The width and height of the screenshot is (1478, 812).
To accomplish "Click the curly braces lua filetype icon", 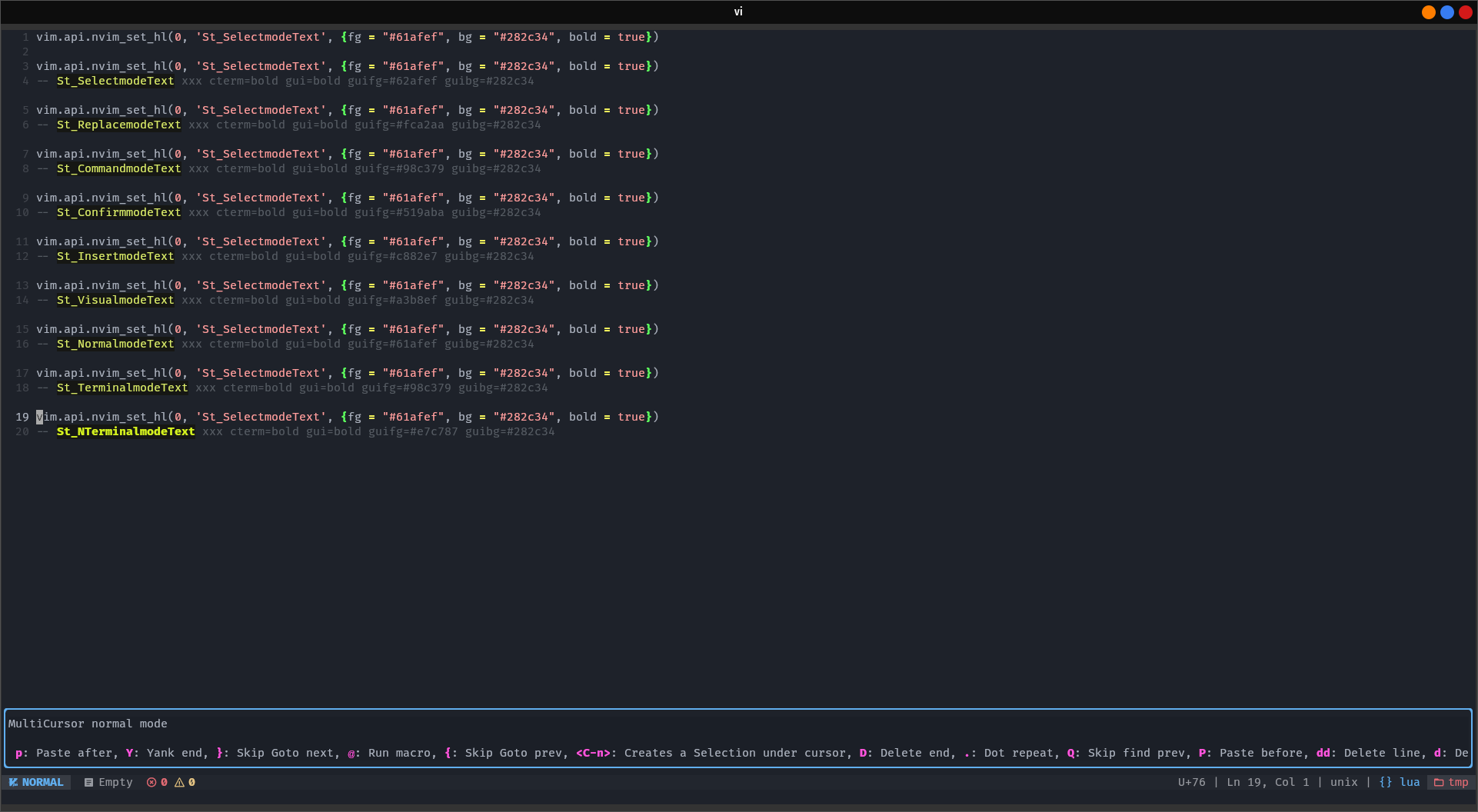I will 1384,782.
